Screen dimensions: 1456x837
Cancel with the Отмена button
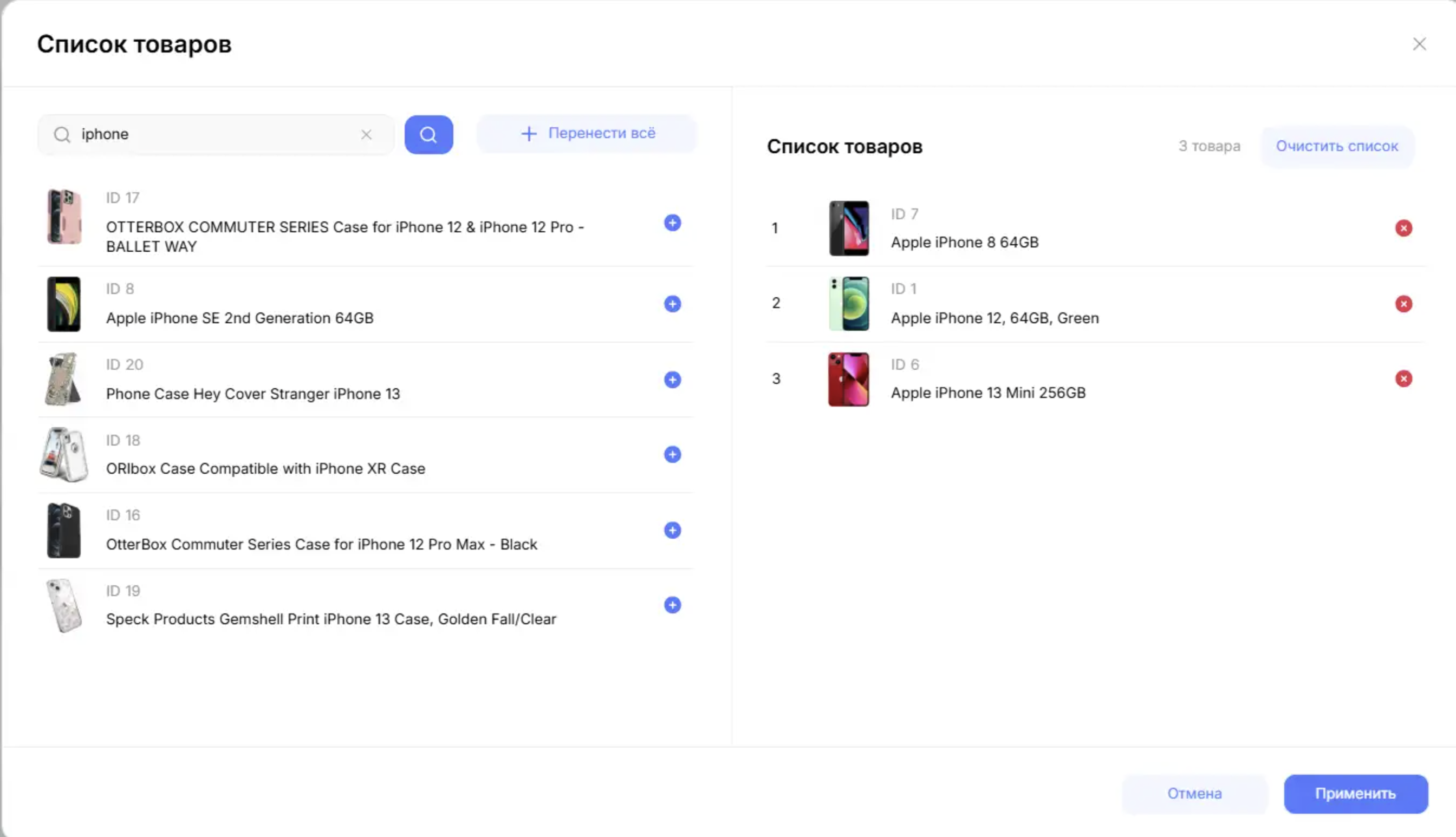tap(1194, 793)
